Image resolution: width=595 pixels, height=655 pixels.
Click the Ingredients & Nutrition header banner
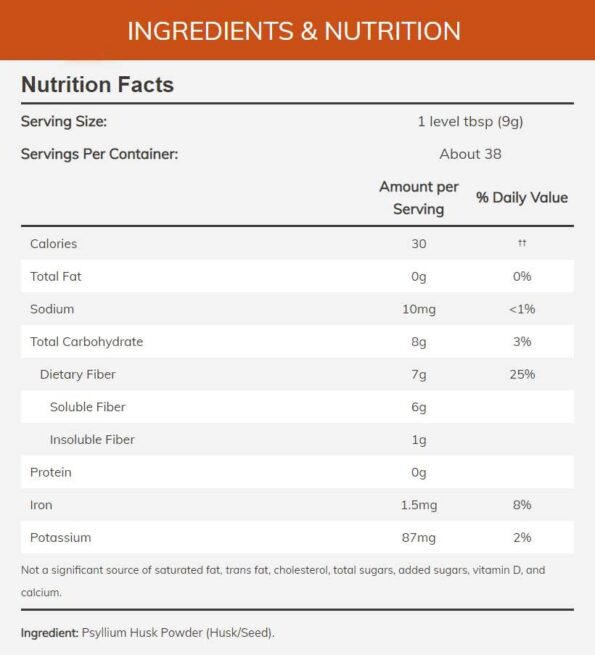298,30
